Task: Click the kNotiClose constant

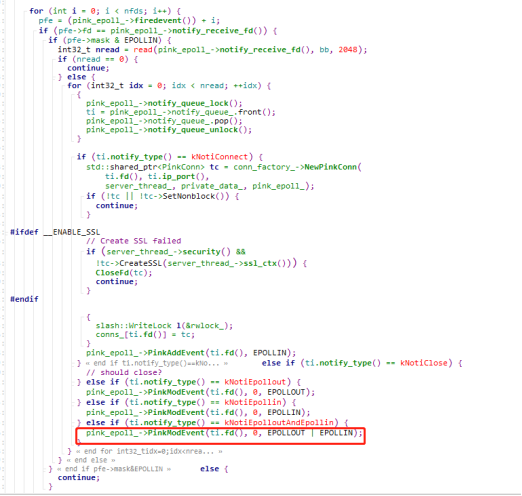Action: (424, 363)
